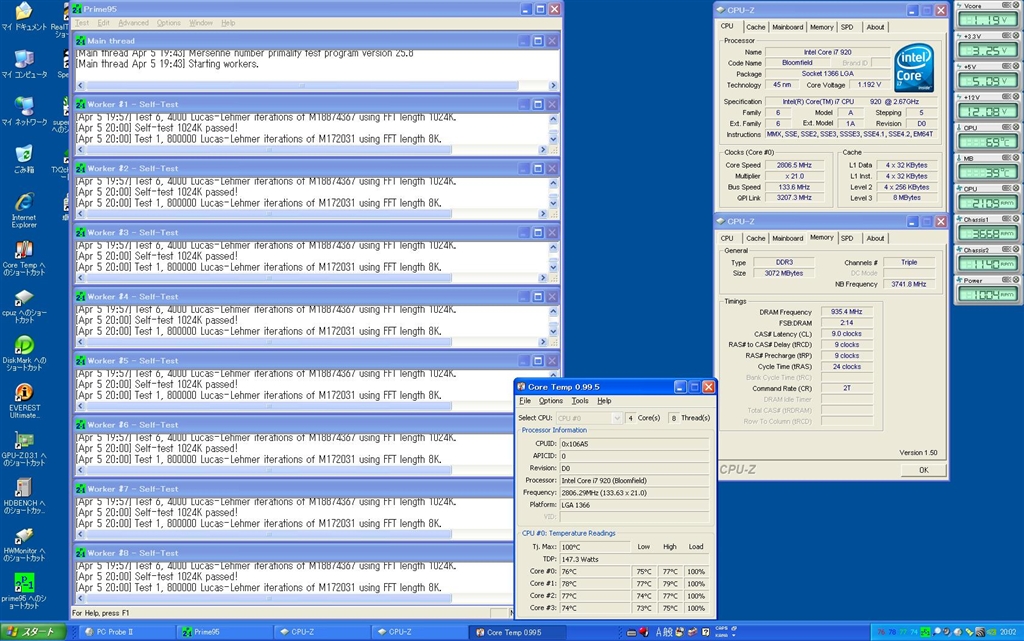Image resolution: width=1024 pixels, height=641 pixels.
Task: Open the prime95 desktop shortcut
Action: [23, 583]
